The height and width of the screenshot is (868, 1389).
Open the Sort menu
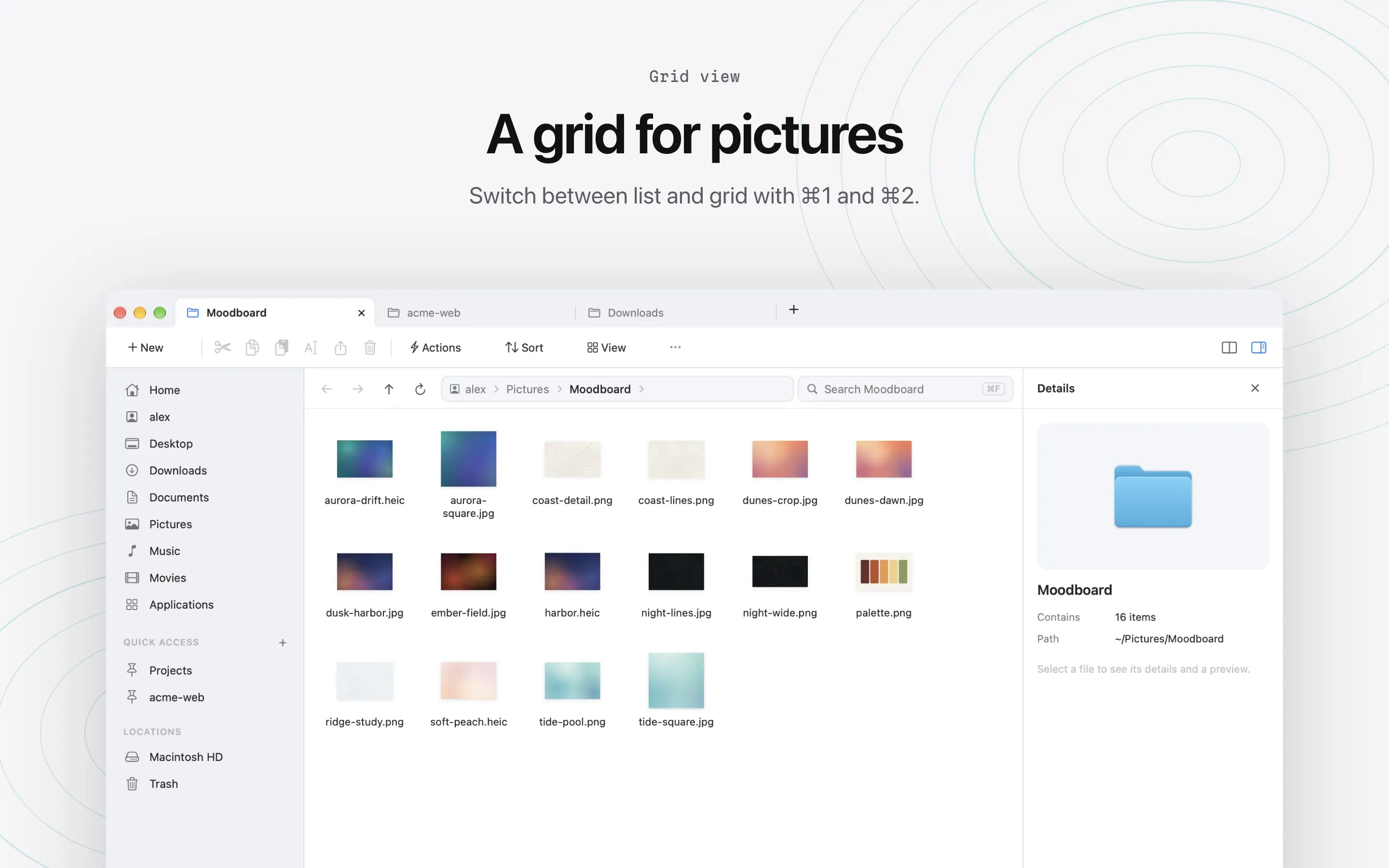click(x=524, y=347)
